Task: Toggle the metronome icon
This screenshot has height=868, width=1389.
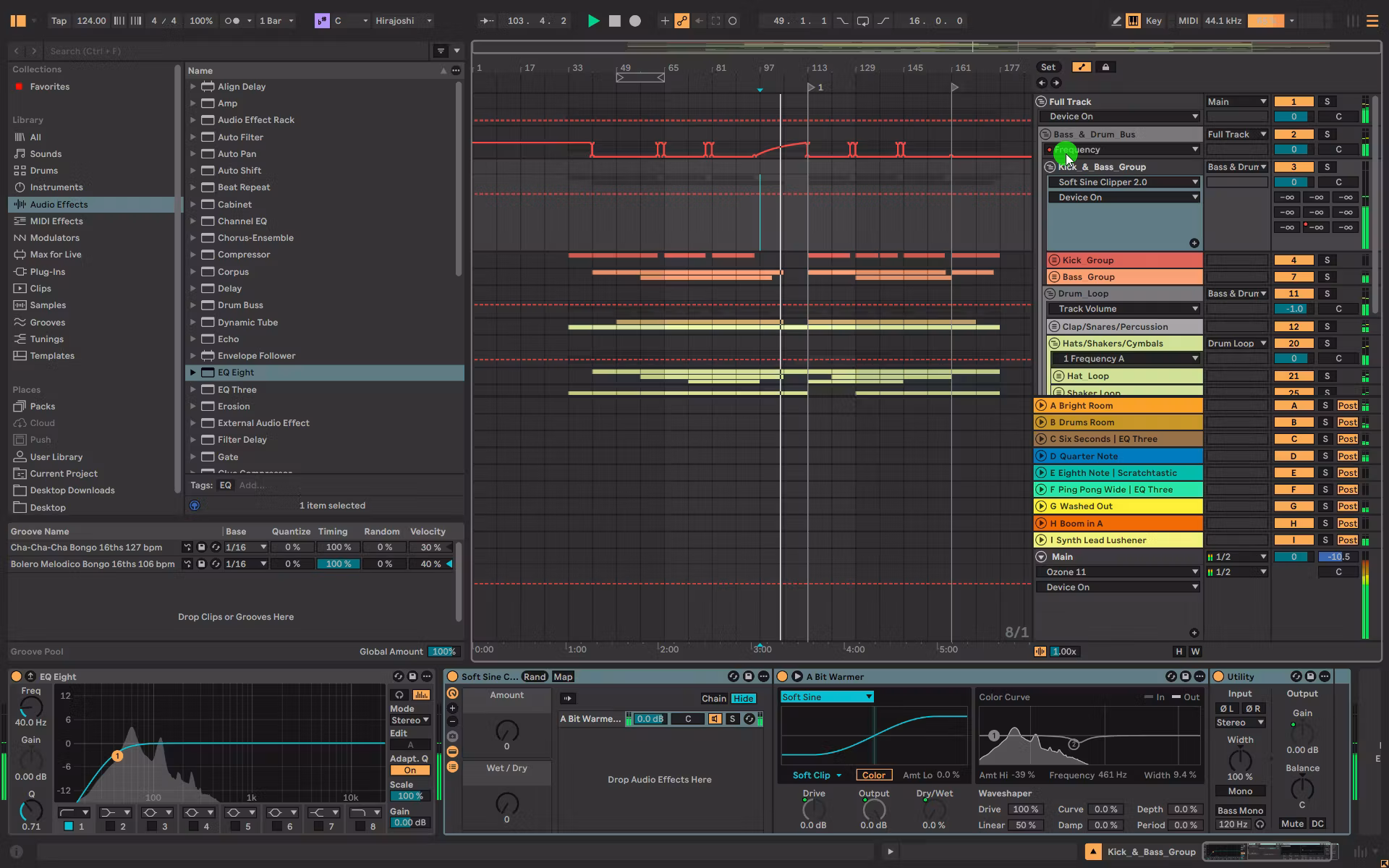Action: point(232,21)
